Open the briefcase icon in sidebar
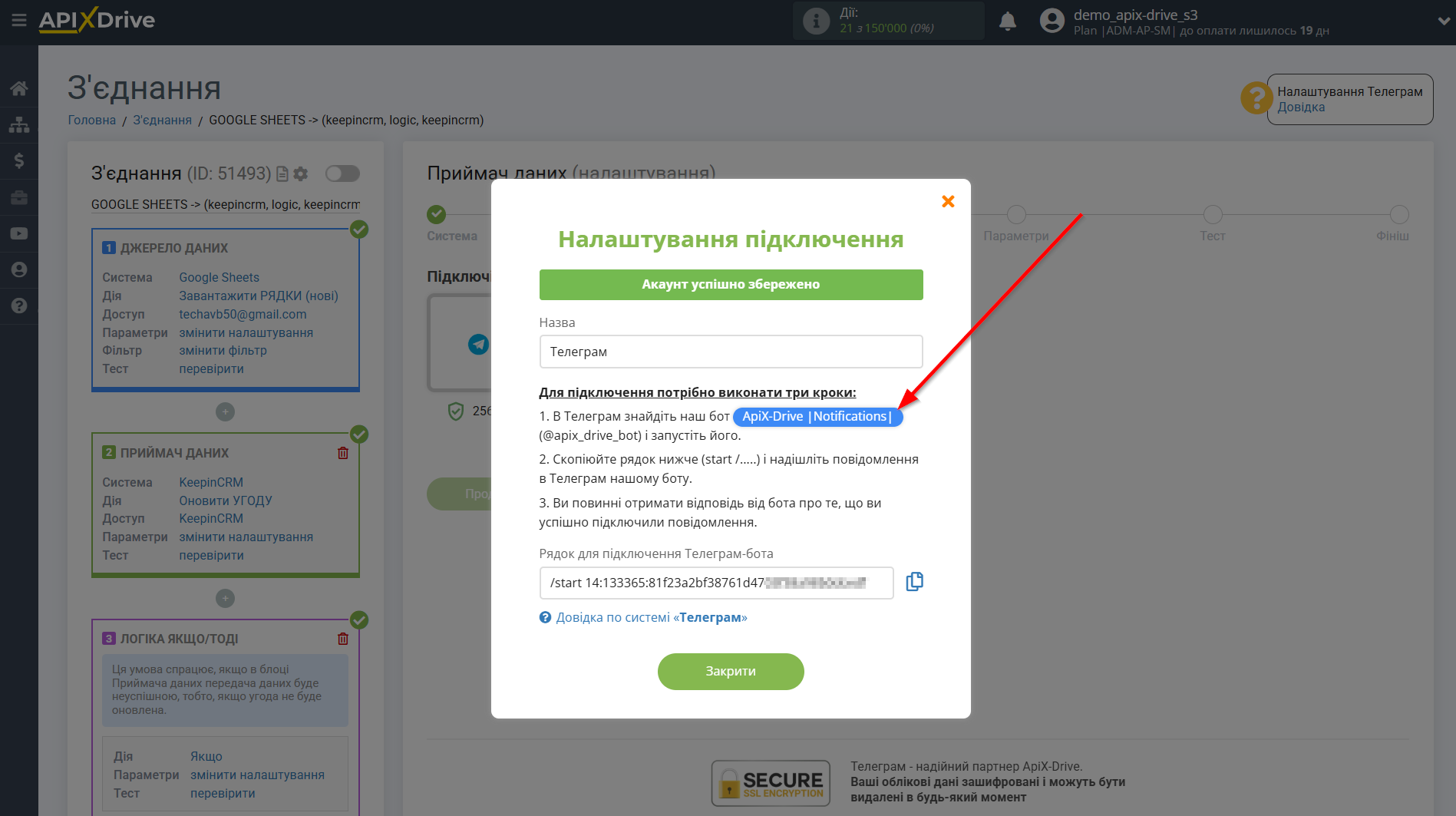 [19, 197]
